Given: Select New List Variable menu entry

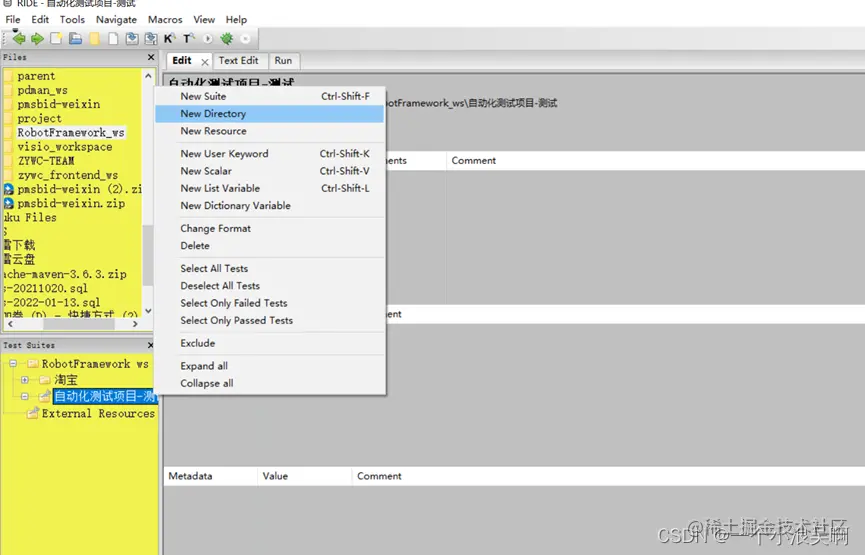Looking at the screenshot, I should point(270,189).
